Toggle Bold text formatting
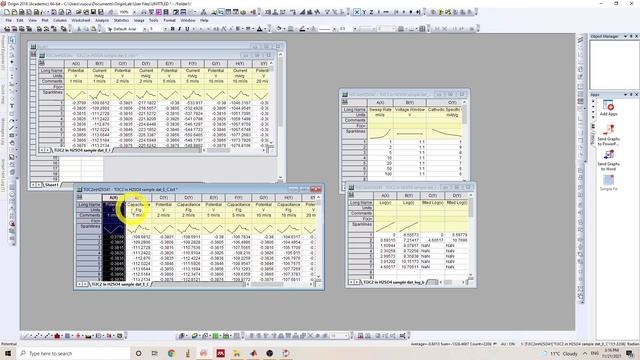Image resolution: width=640 pixels, height=360 pixels. (x=172, y=29)
